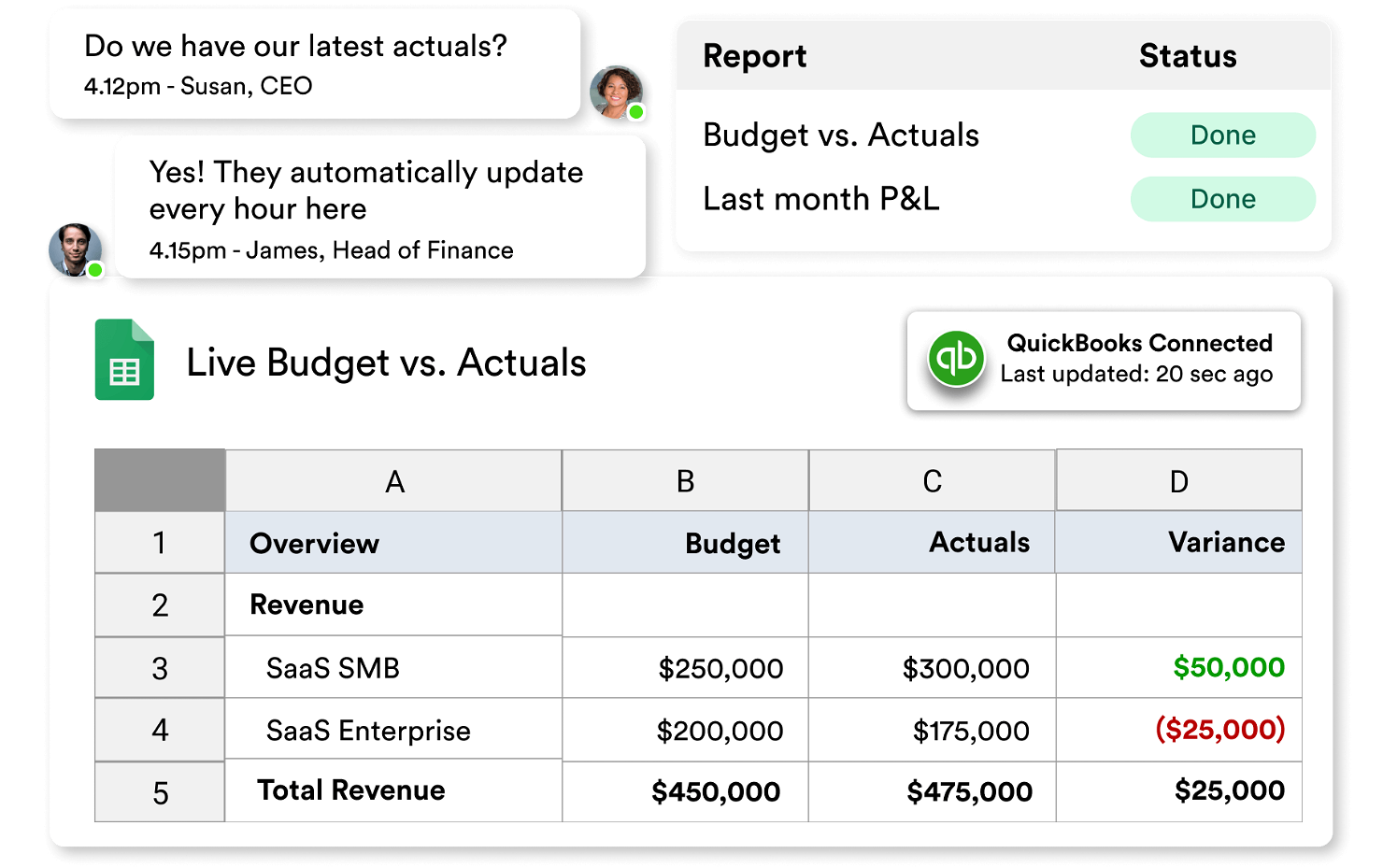1383x868 pixels.
Task: Click the Live Budget vs. Actuals title
Action: tap(386, 363)
